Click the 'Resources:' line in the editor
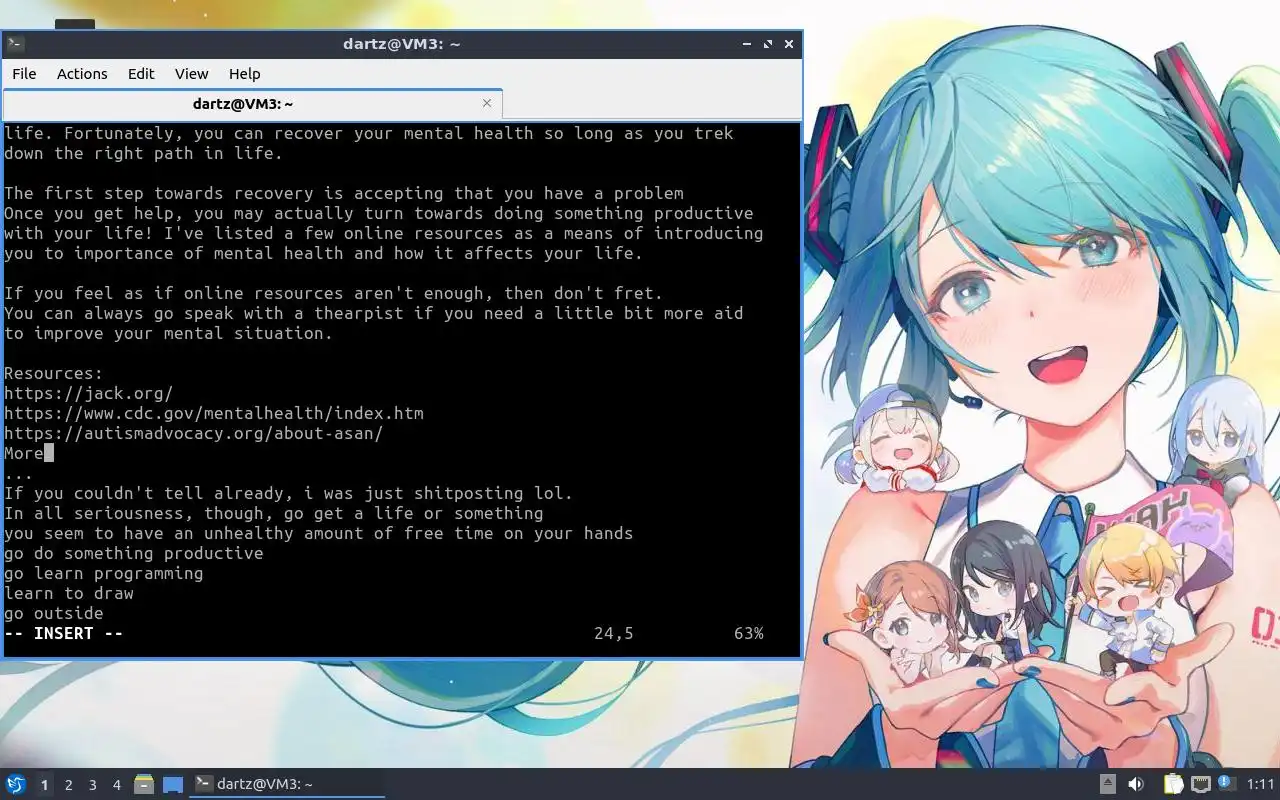Viewport: 1280px width, 800px height. (54, 373)
